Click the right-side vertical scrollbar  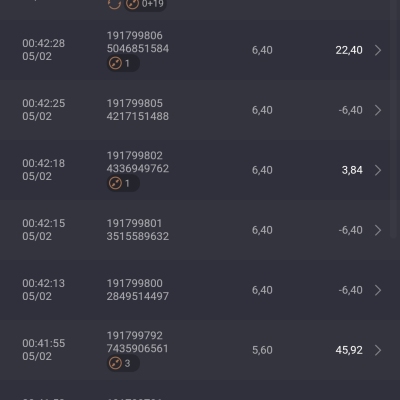394,120
